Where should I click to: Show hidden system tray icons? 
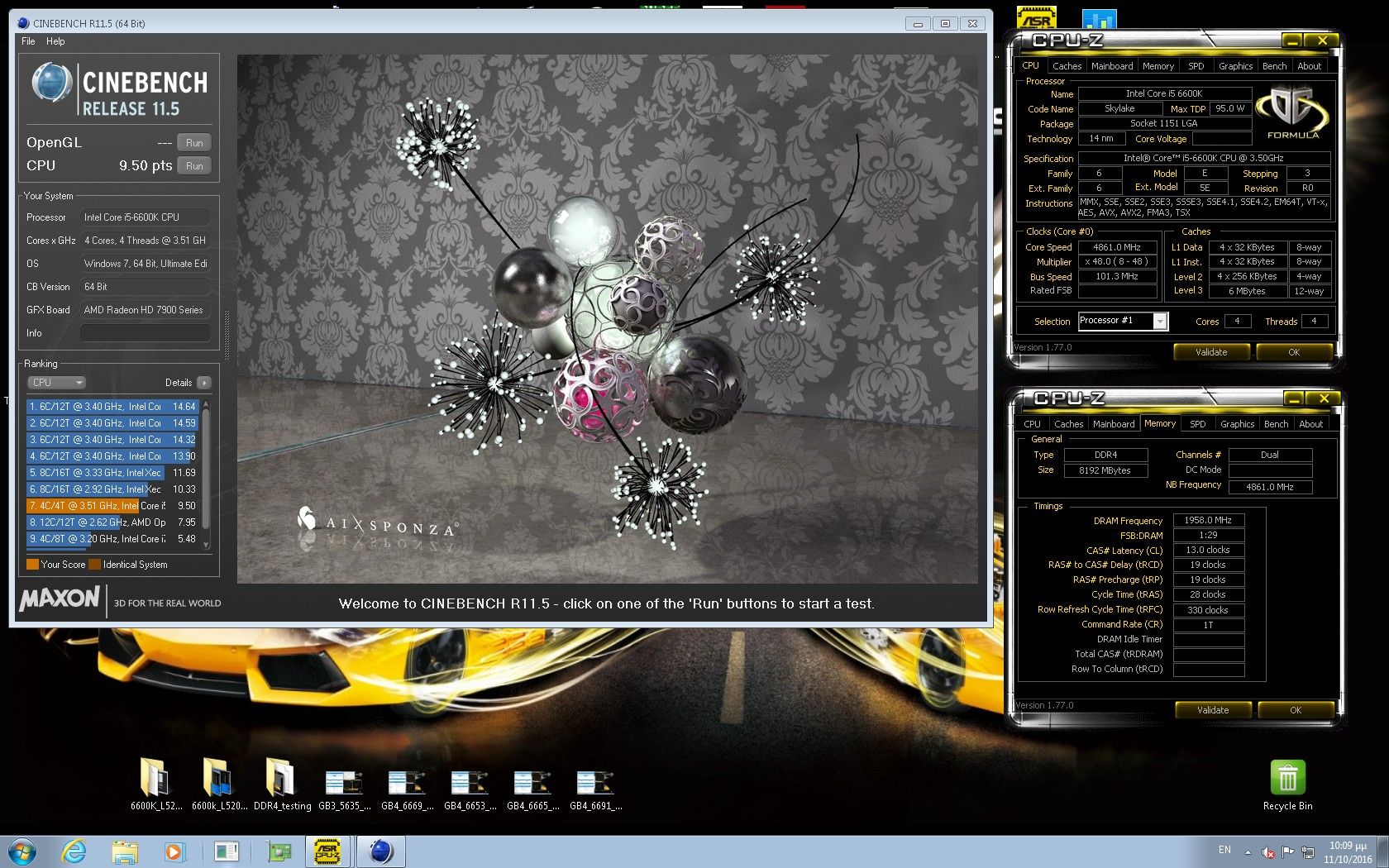[x=1248, y=852]
